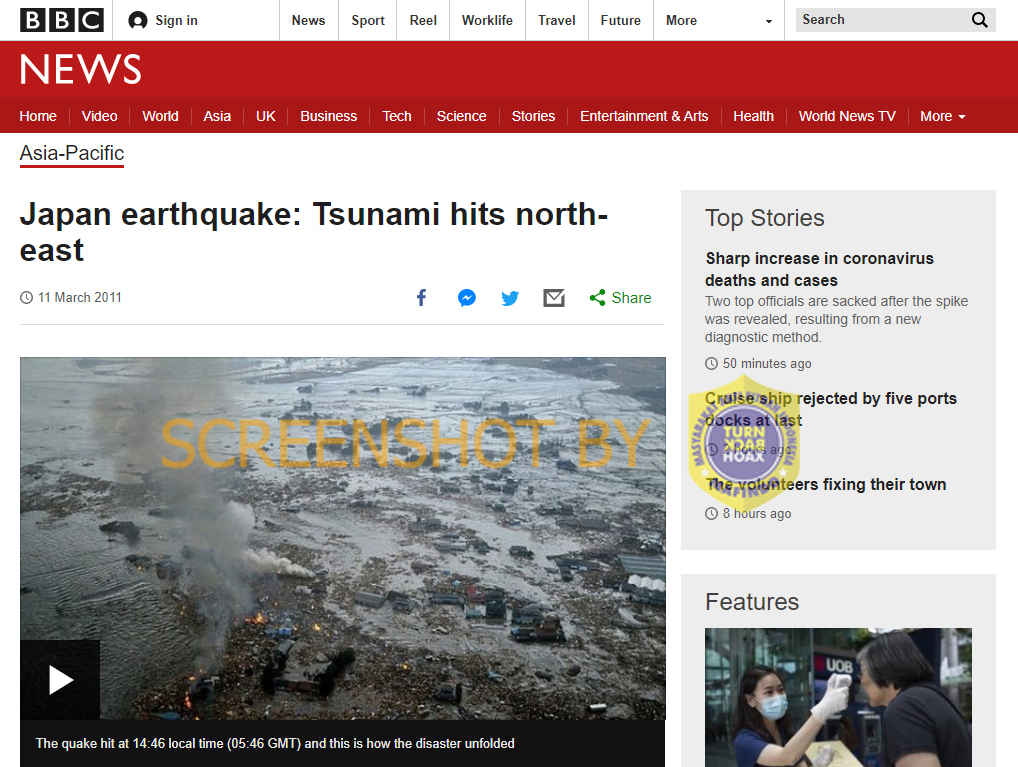Screen dimensions: 1018x767
Task: Open the More menu in red nav bar
Action: coord(943,116)
